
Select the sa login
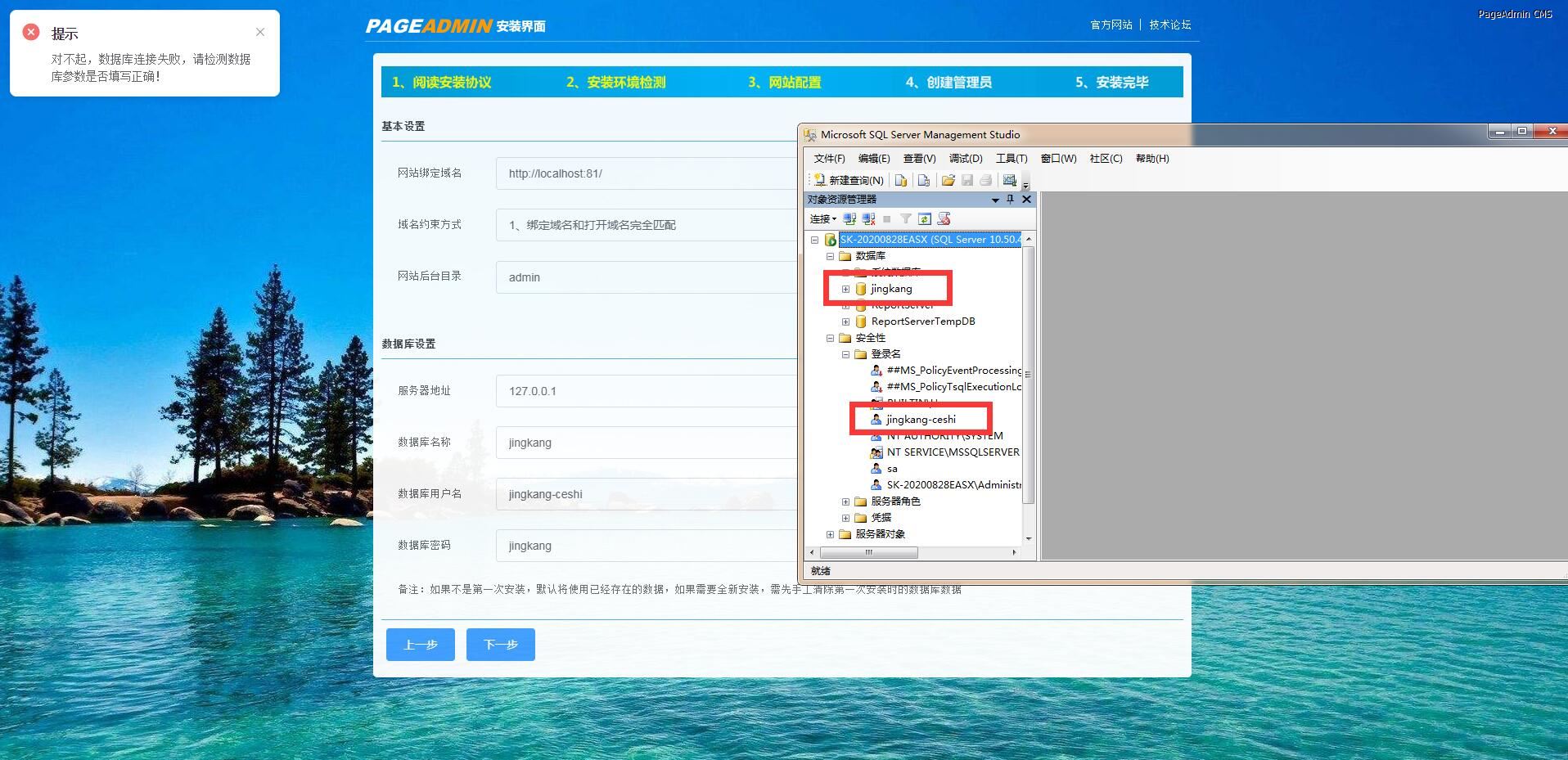(892, 469)
